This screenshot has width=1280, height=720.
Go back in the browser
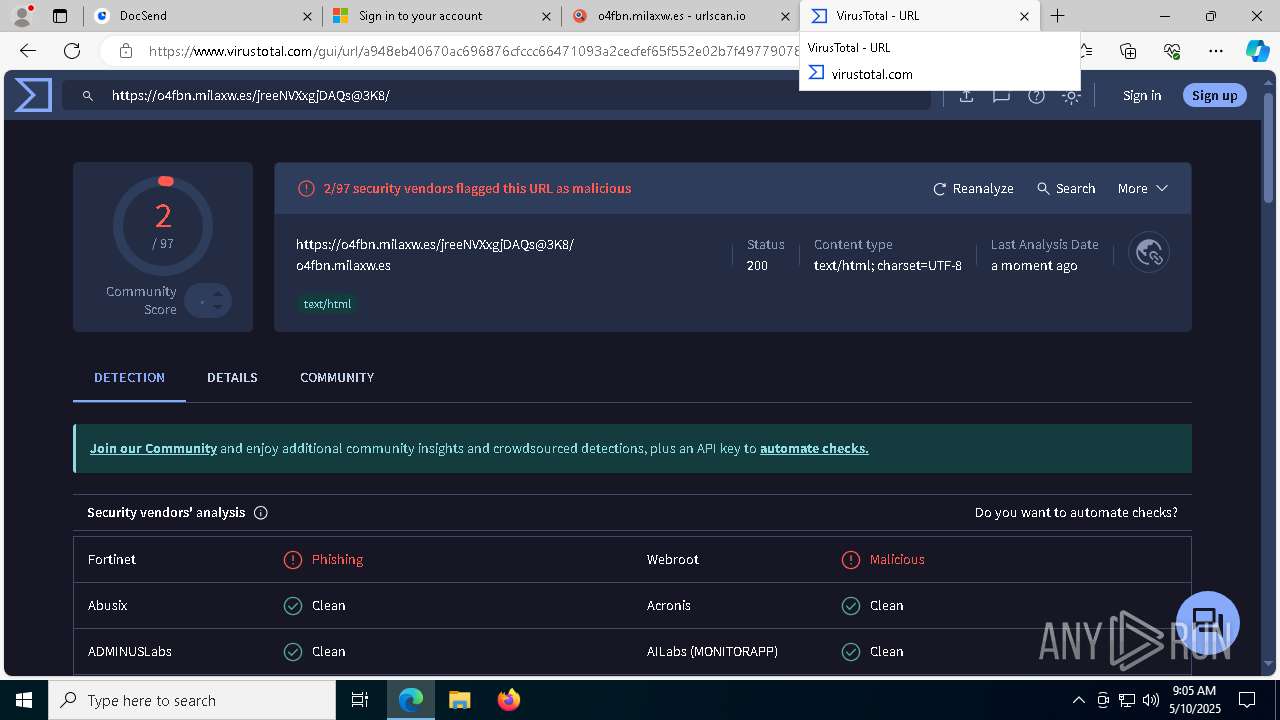pyautogui.click(x=28, y=51)
